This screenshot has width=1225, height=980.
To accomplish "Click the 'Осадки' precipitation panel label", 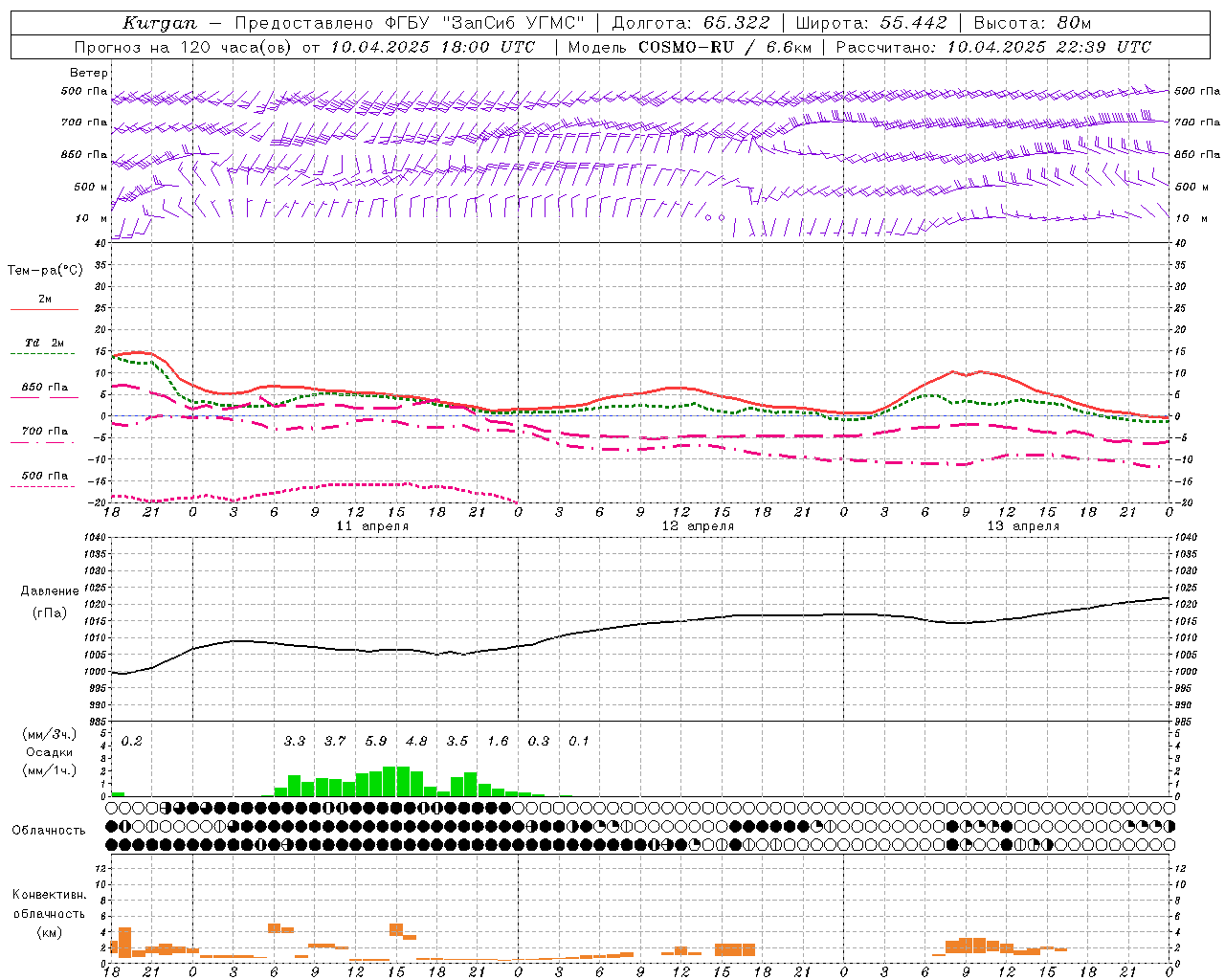I will [50, 752].
